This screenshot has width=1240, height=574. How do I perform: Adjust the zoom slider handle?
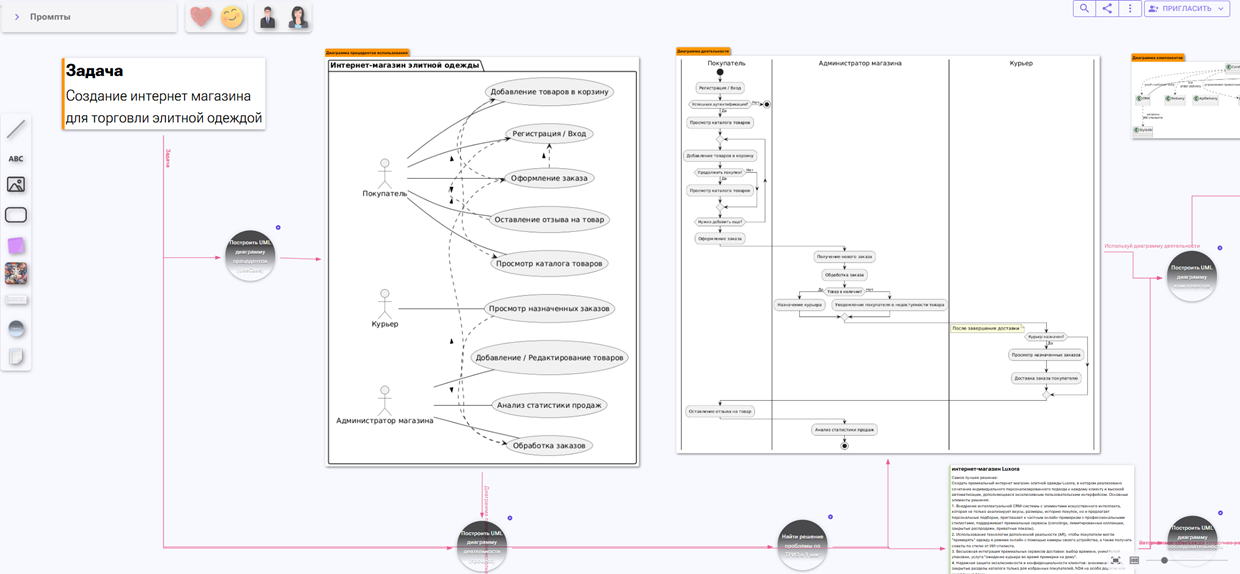1164,560
